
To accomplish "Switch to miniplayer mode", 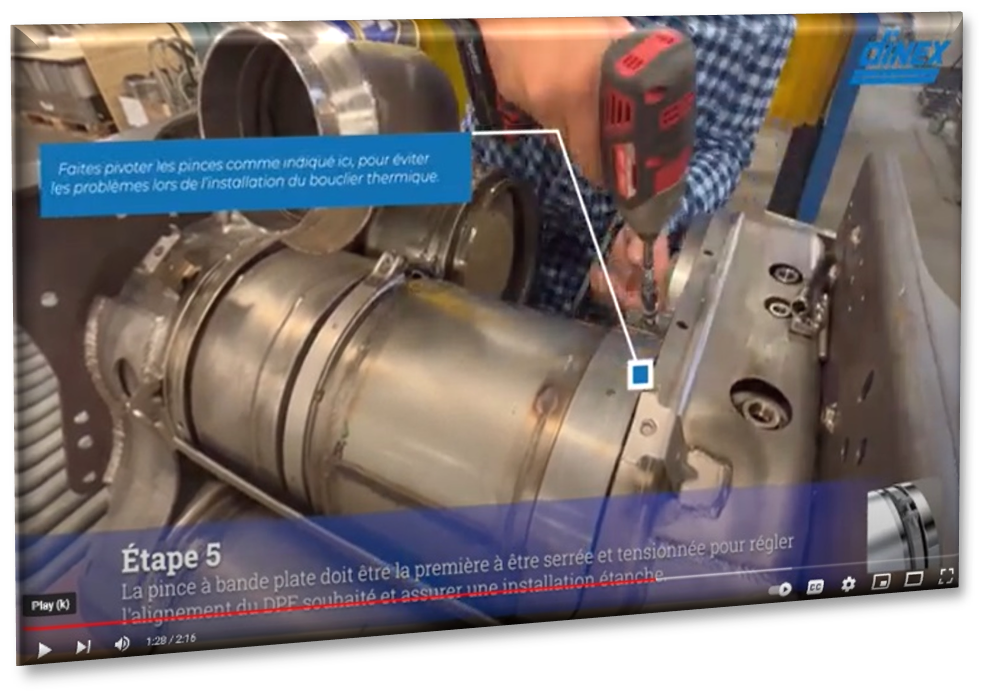I will click(881, 581).
